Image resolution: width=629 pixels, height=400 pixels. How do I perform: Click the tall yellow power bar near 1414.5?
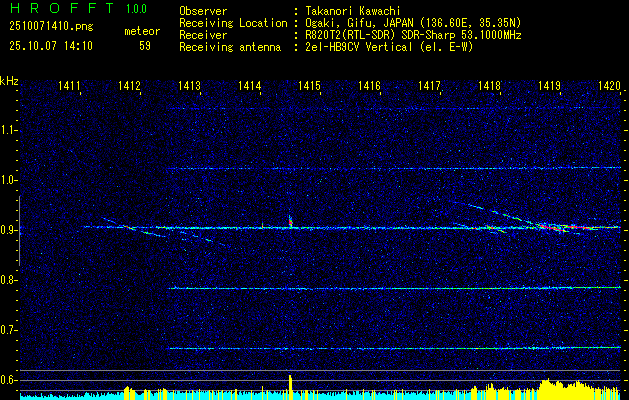click(290, 387)
